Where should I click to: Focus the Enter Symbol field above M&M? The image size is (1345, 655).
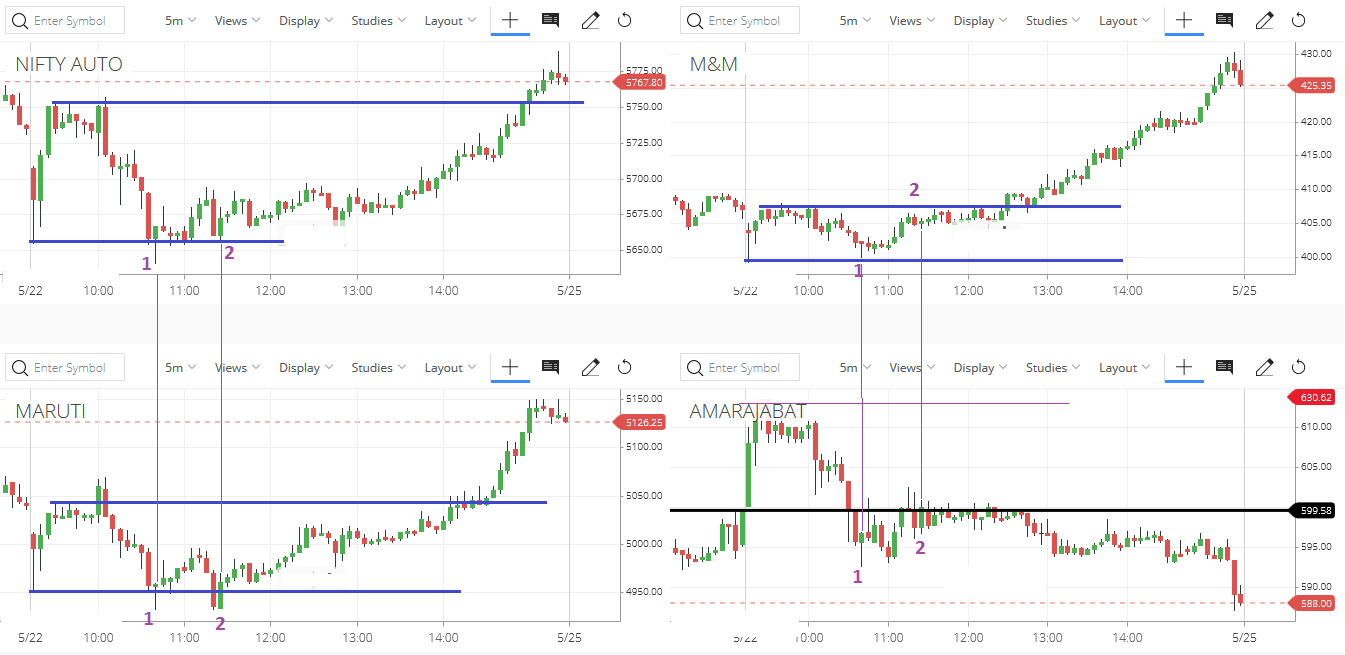(740, 20)
